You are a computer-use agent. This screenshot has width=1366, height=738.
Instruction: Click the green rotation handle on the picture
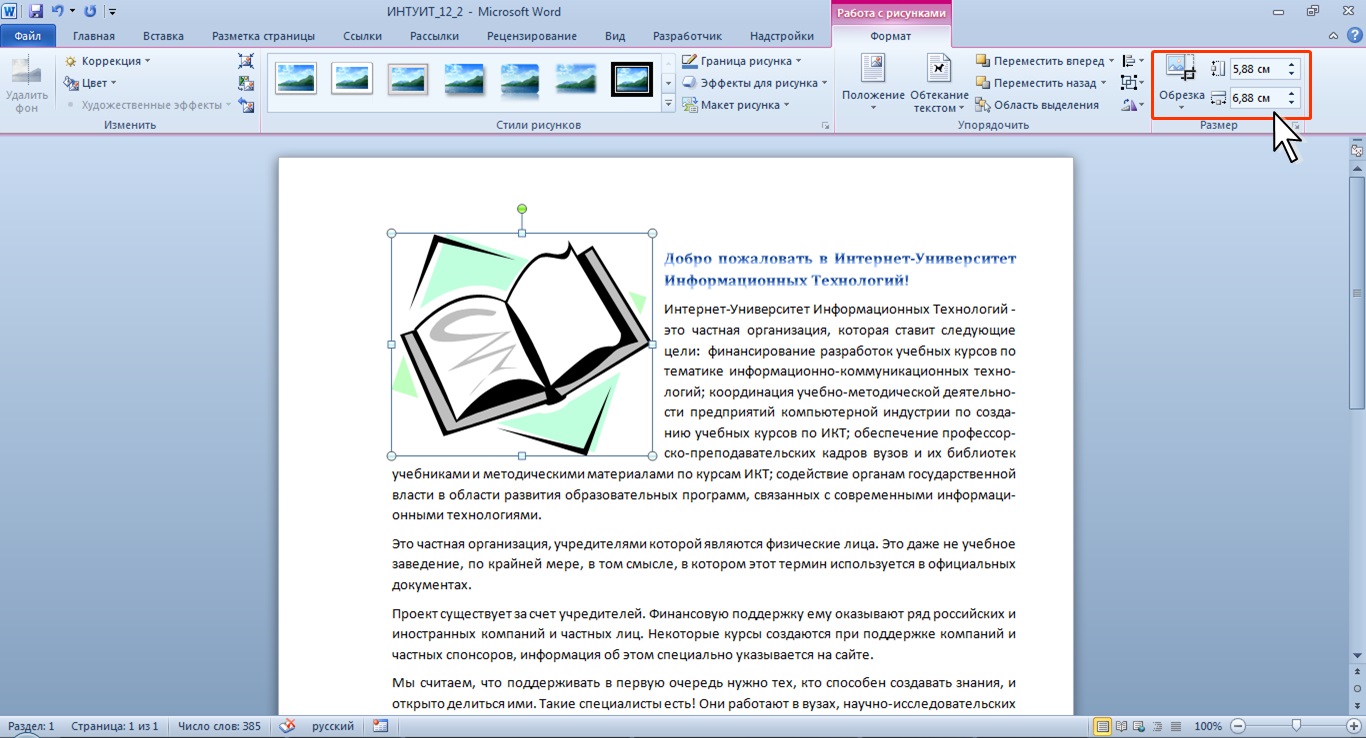(522, 209)
